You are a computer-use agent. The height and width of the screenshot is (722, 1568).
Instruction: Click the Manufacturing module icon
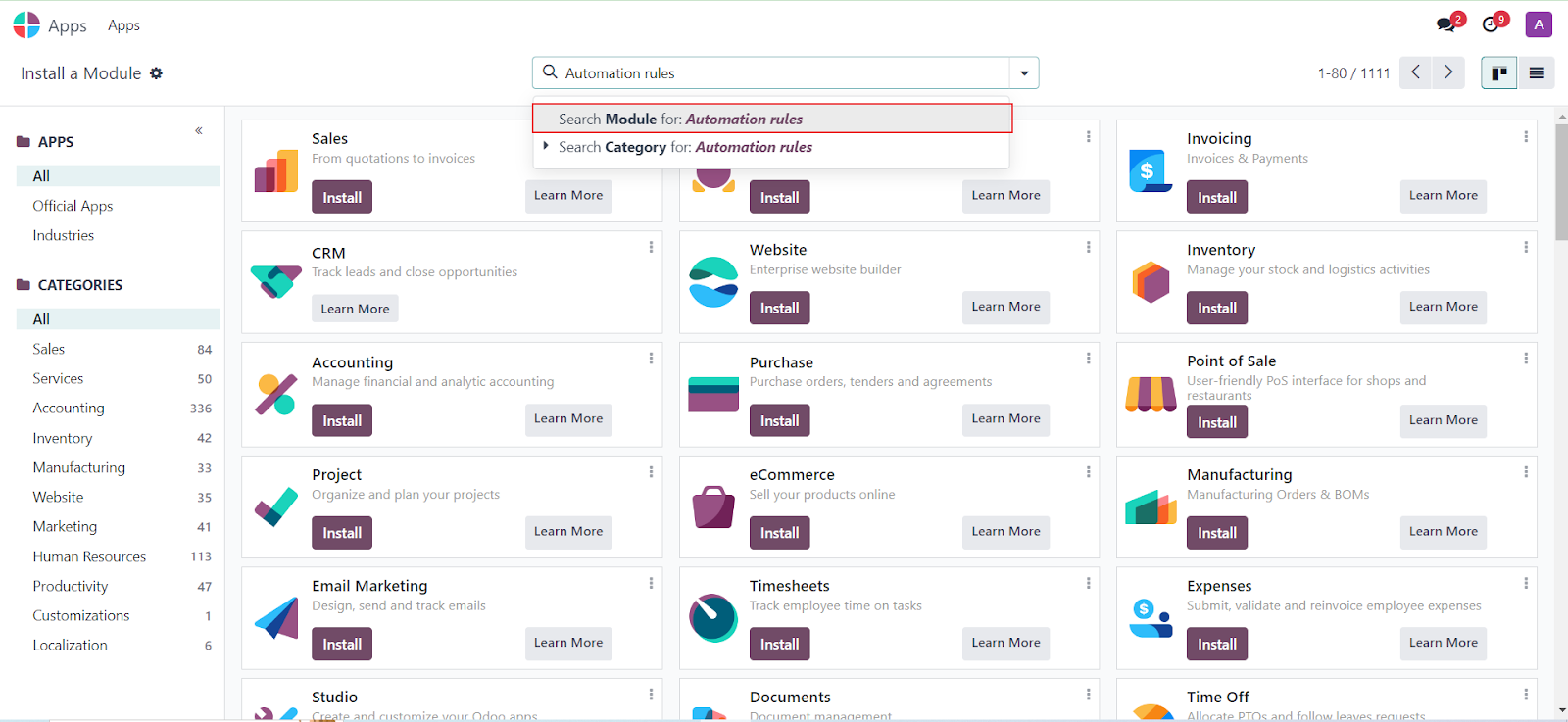(x=1151, y=506)
